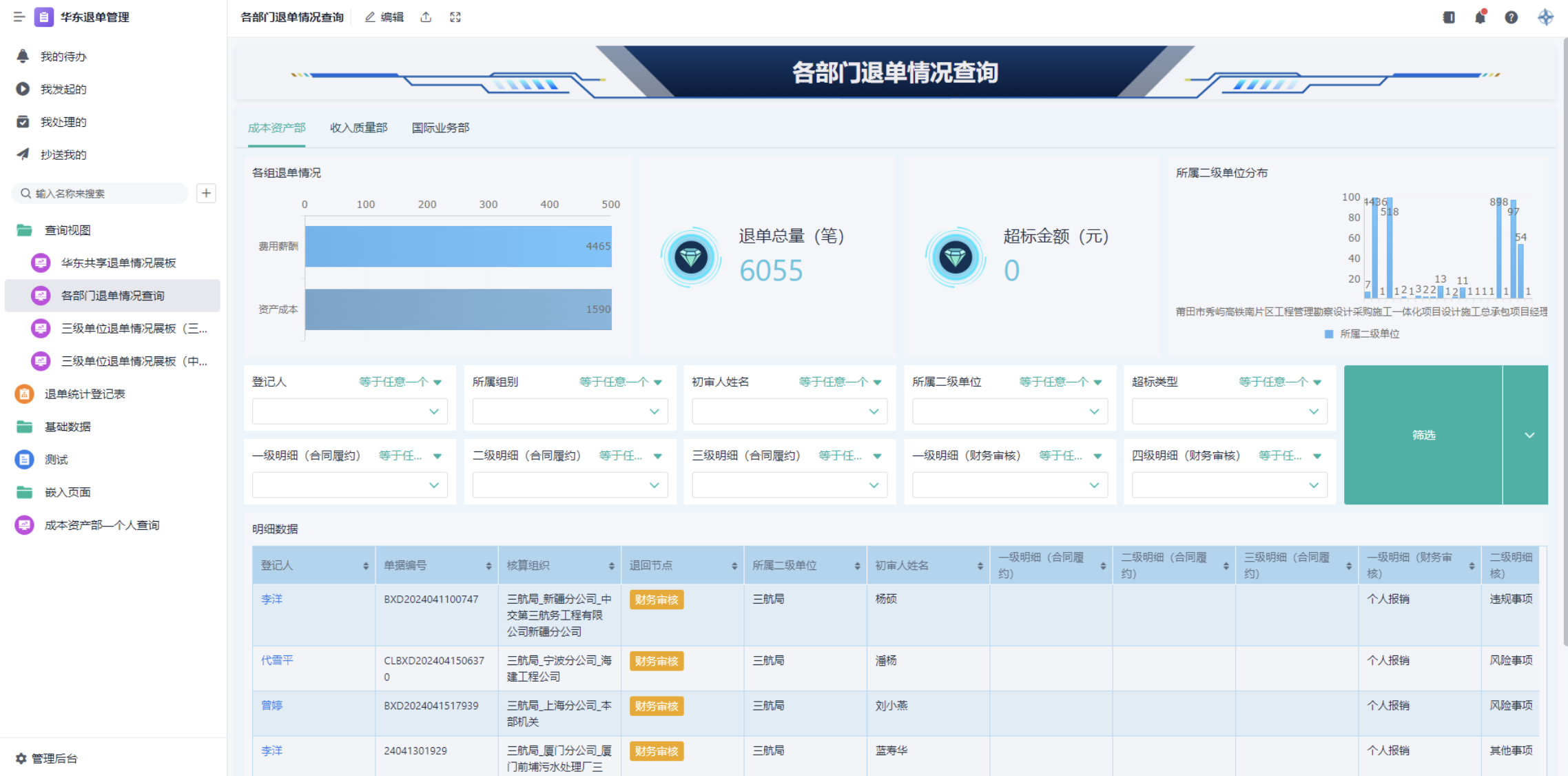Screen dimensions: 1568x776
Task: Open the dark panel icon in top bar
Action: point(1449,17)
